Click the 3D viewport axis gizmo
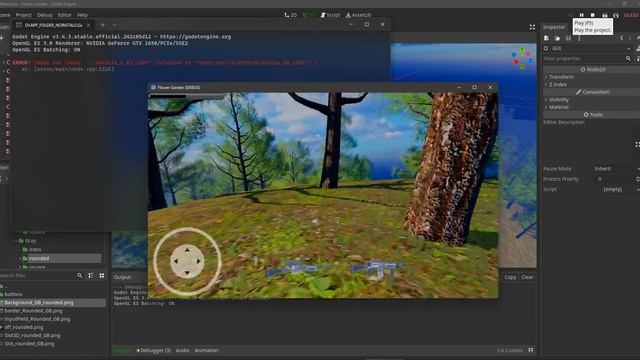Viewport: 640px width, 360px height. pyautogui.click(x=522, y=58)
